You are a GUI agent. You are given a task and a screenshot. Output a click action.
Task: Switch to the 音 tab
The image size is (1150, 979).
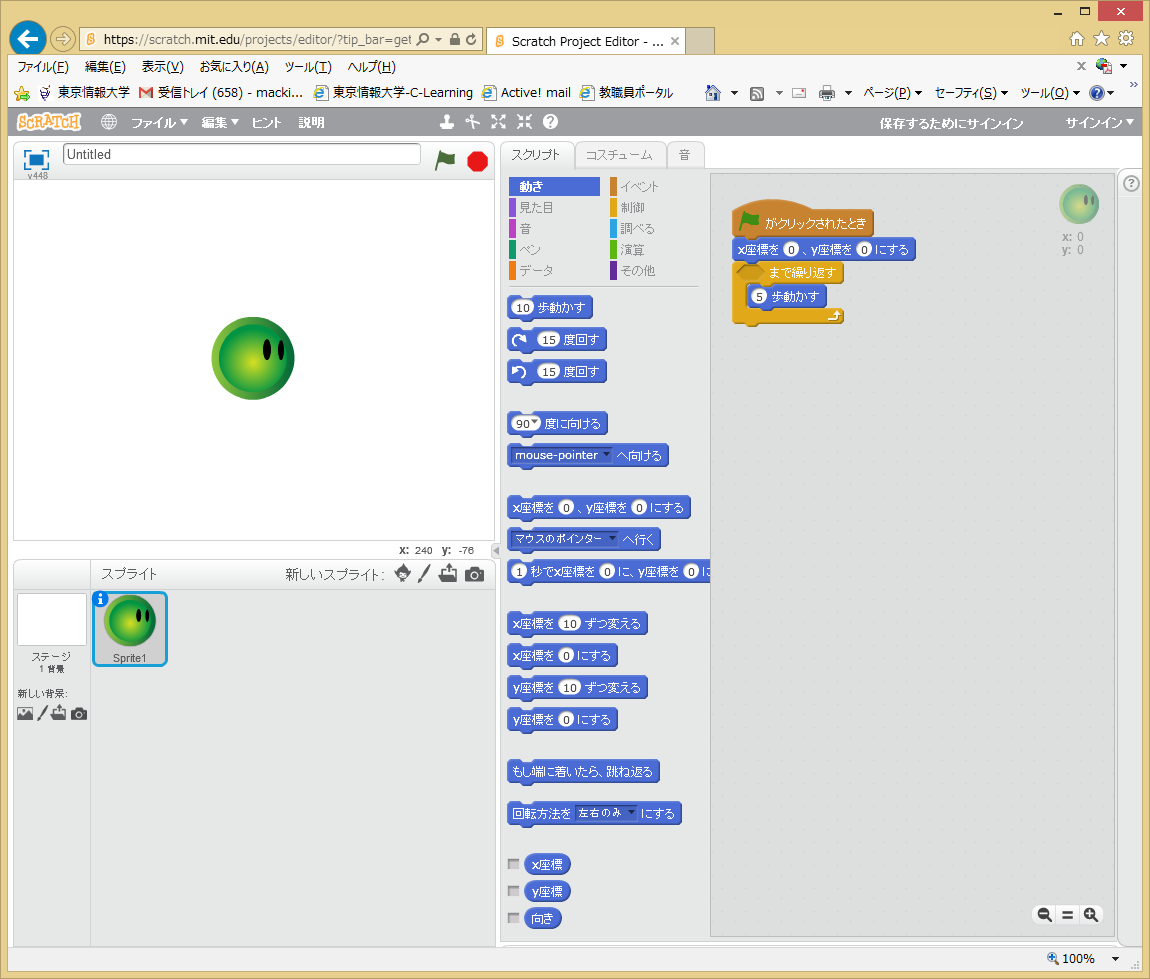[x=684, y=155]
